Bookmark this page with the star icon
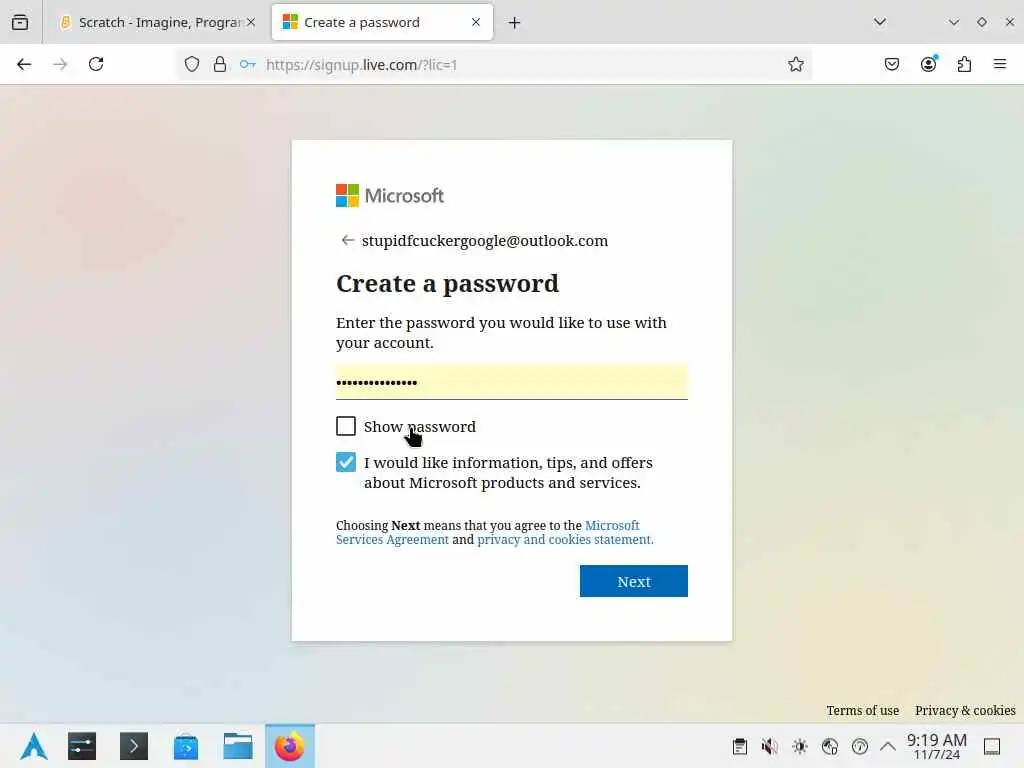 [795, 64]
